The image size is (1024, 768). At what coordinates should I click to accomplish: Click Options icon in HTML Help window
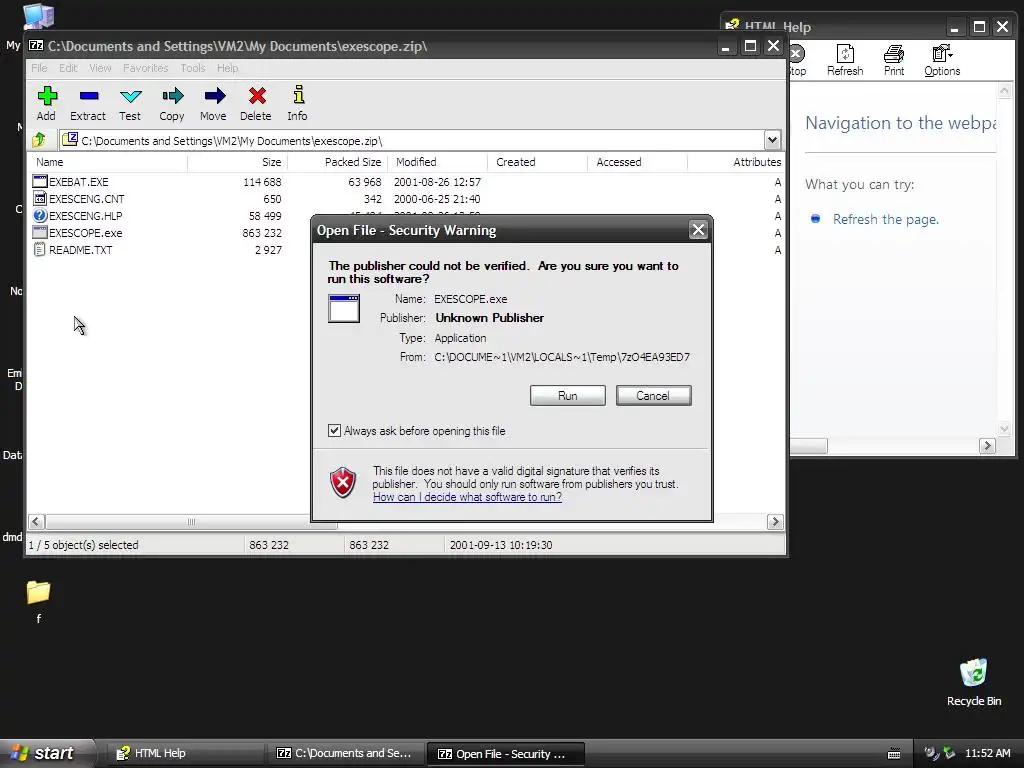[942, 54]
